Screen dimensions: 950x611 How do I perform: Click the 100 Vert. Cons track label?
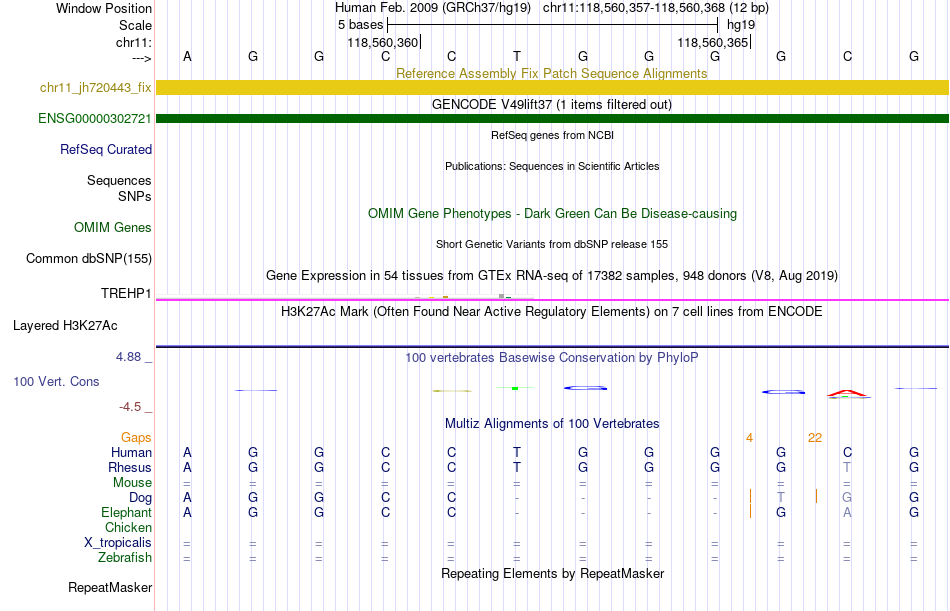[56, 382]
